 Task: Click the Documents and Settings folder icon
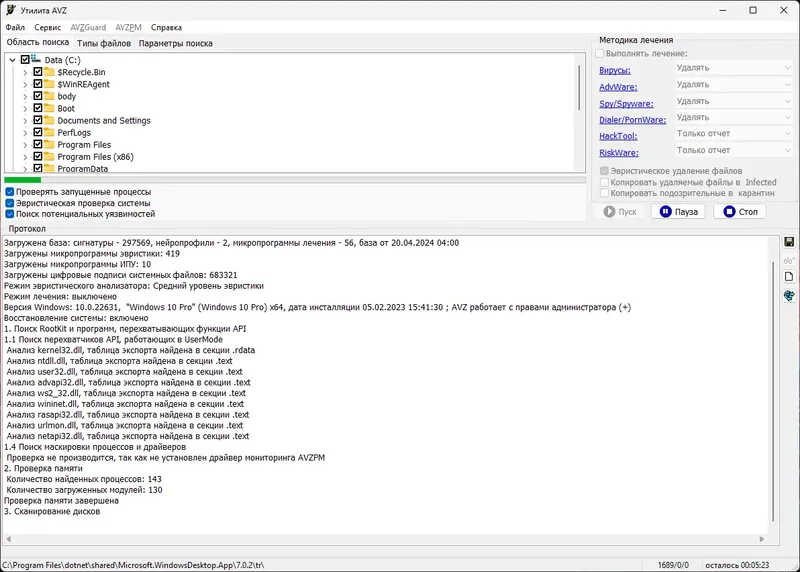(49, 120)
